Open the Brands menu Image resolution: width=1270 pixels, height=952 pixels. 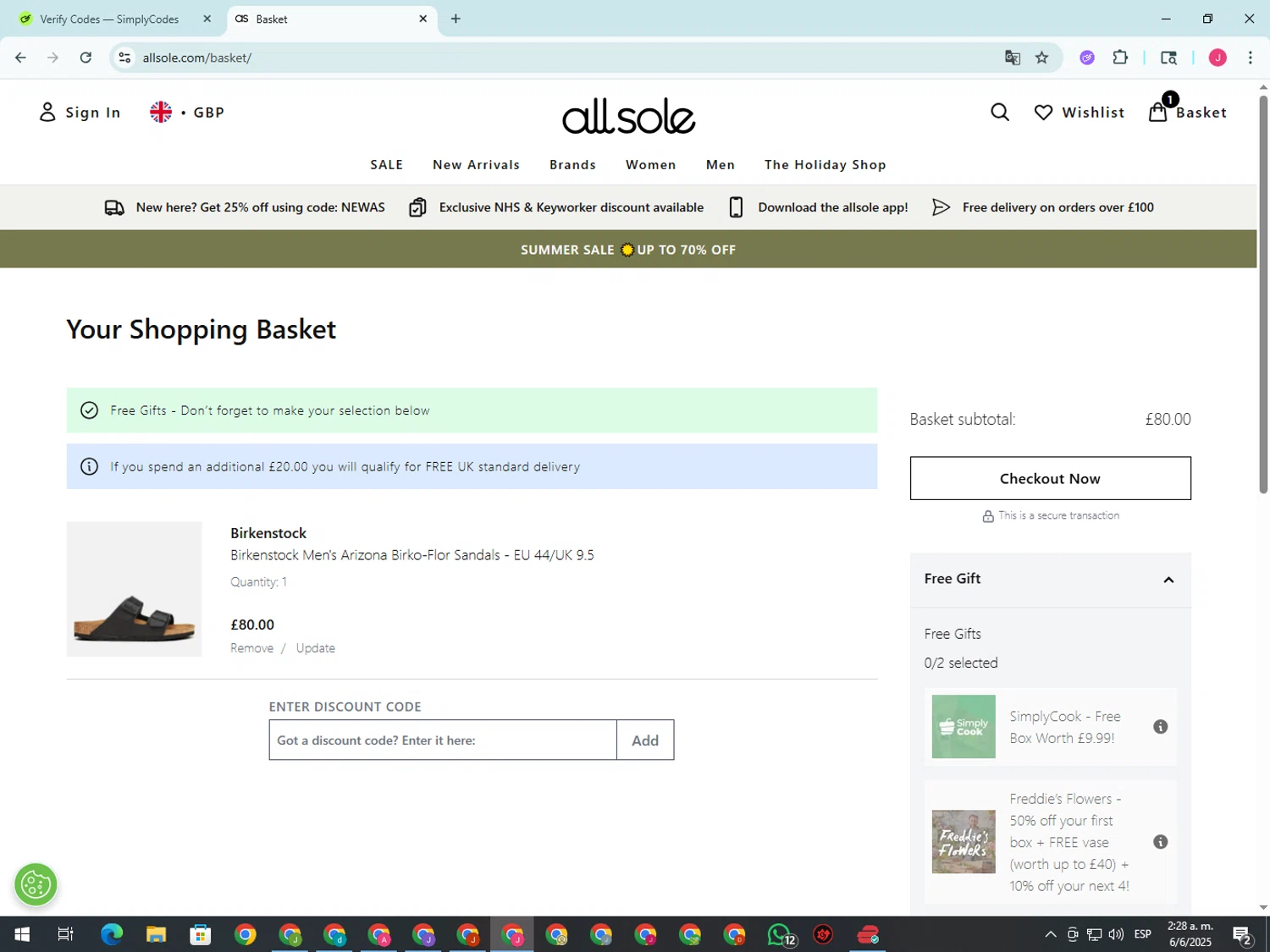[572, 165]
